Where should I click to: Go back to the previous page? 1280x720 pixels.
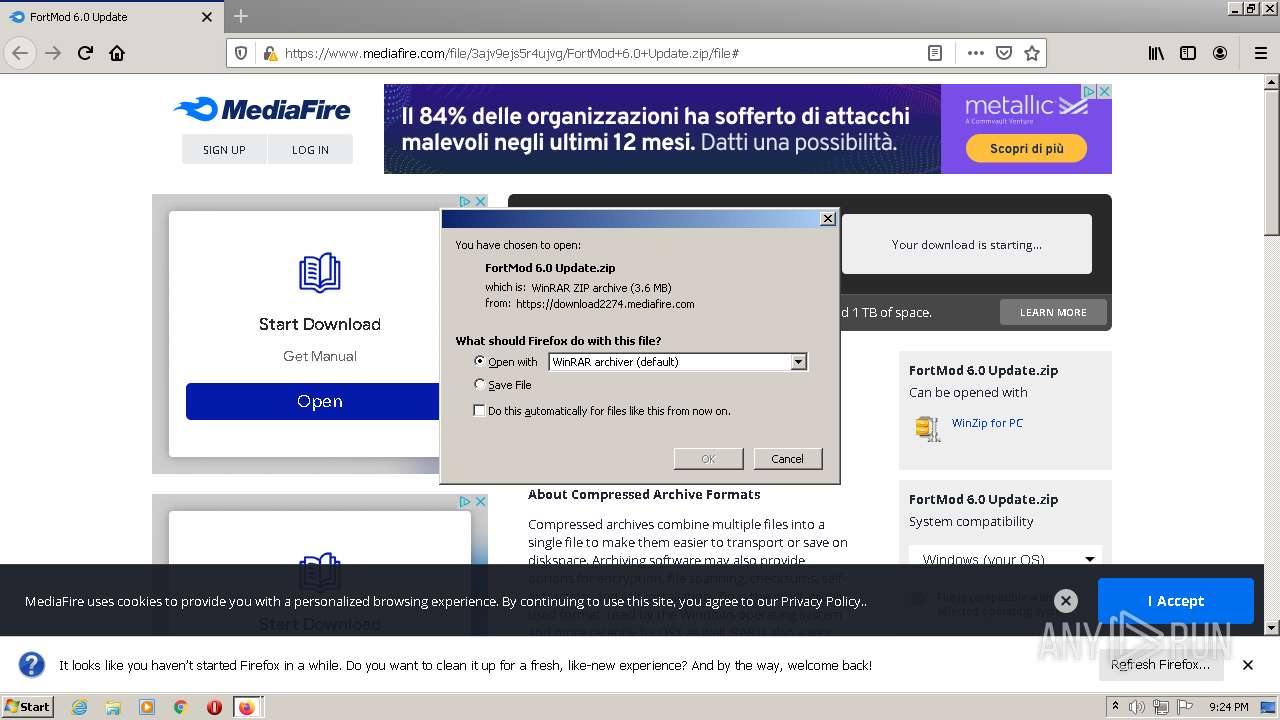tap(20, 53)
